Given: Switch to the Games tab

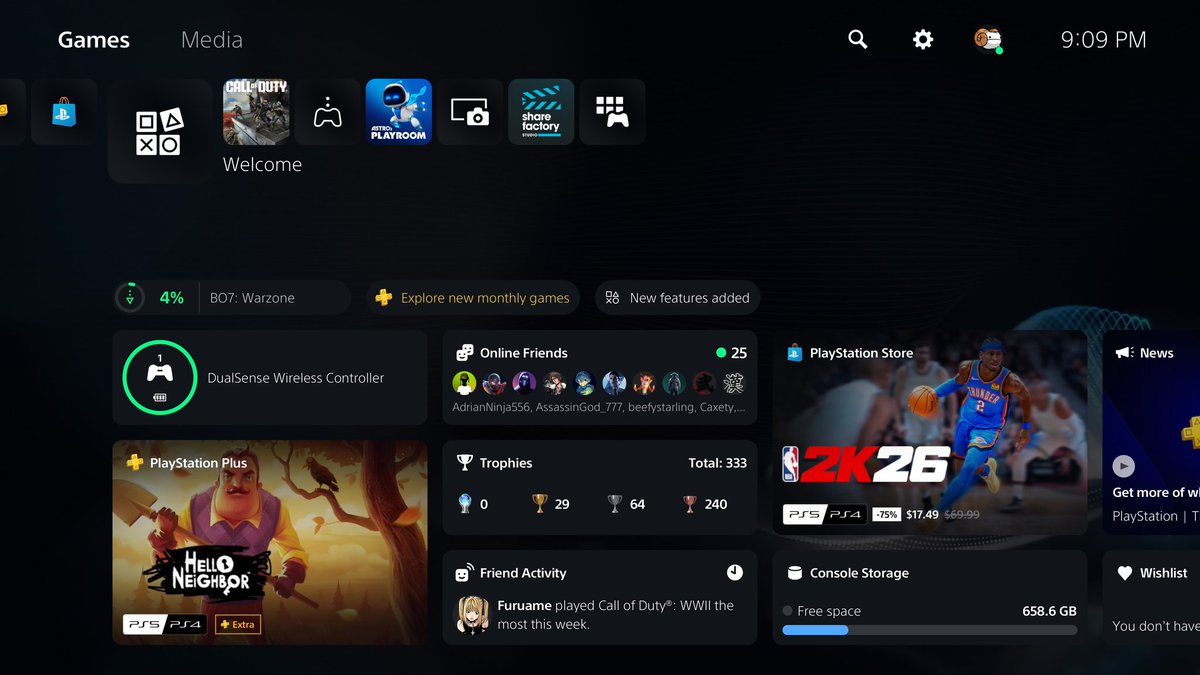Looking at the screenshot, I should pos(94,40).
